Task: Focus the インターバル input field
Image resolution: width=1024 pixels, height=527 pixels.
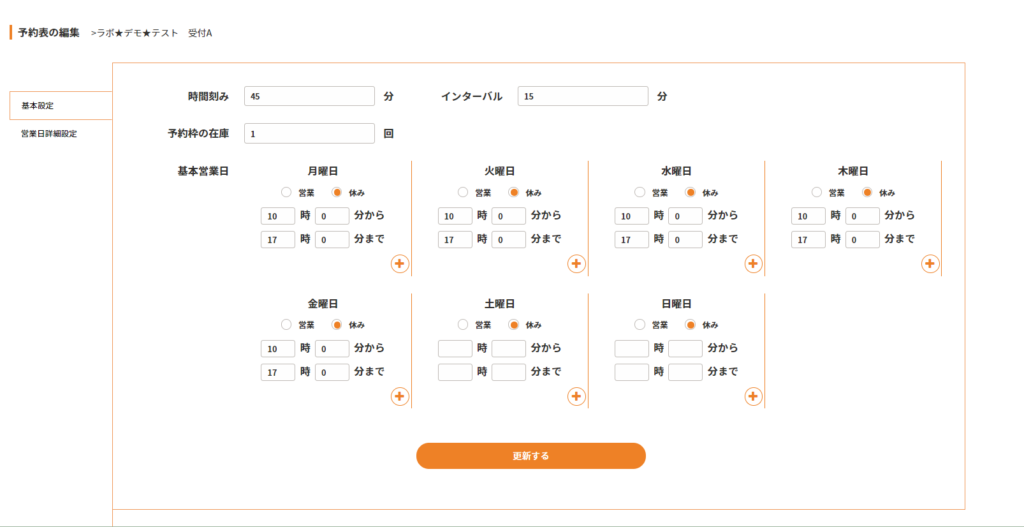Action: 583,96
